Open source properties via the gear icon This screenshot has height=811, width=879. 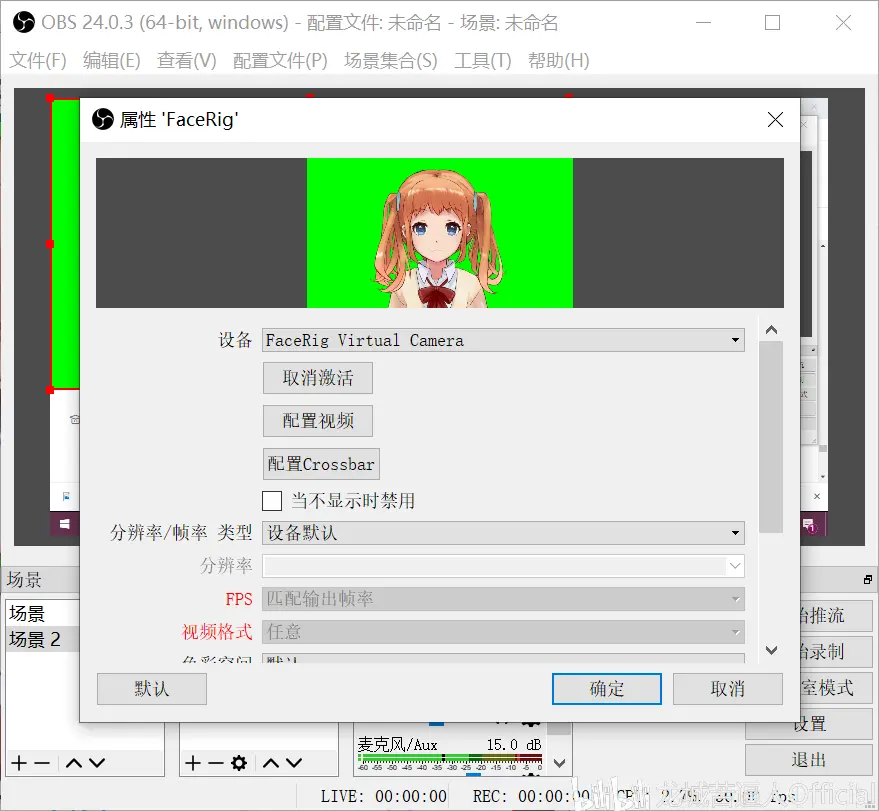(x=239, y=763)
